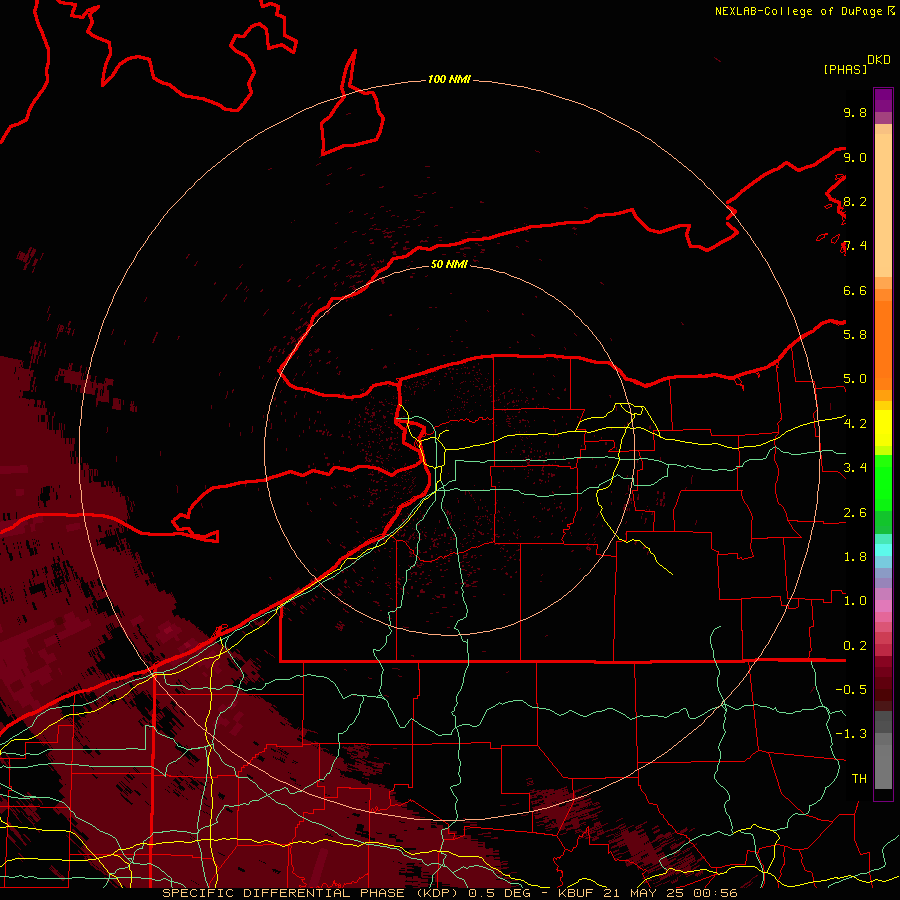This screenshot has width=900, height=900.
Task: Click the -1.3 scale value
Action: 851,734
